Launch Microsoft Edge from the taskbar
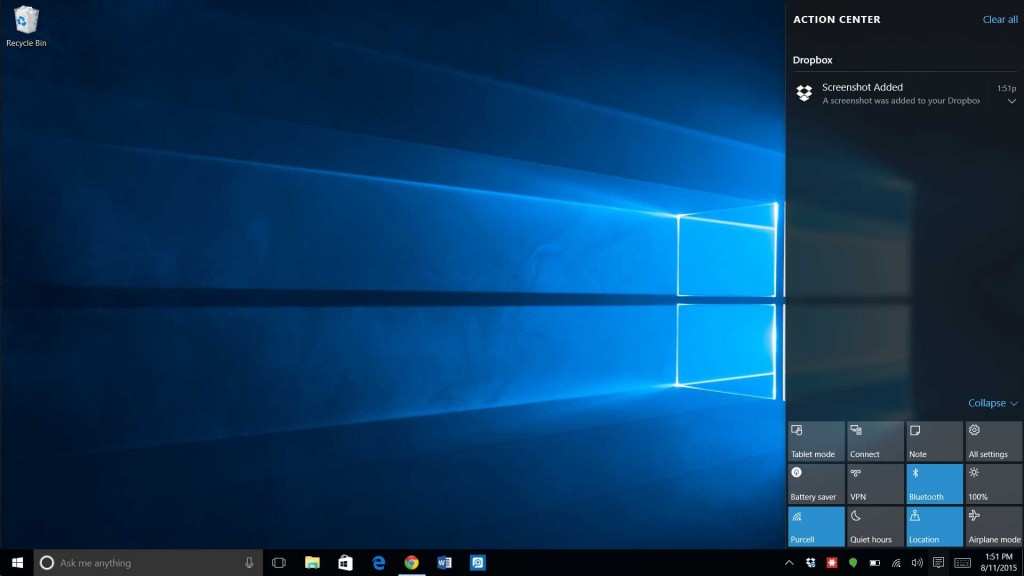The image size is (1024, 576). click(378, 562)
